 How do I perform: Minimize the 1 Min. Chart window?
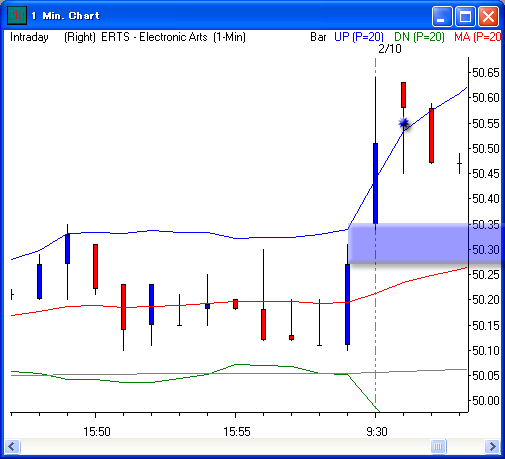point(442,16)
